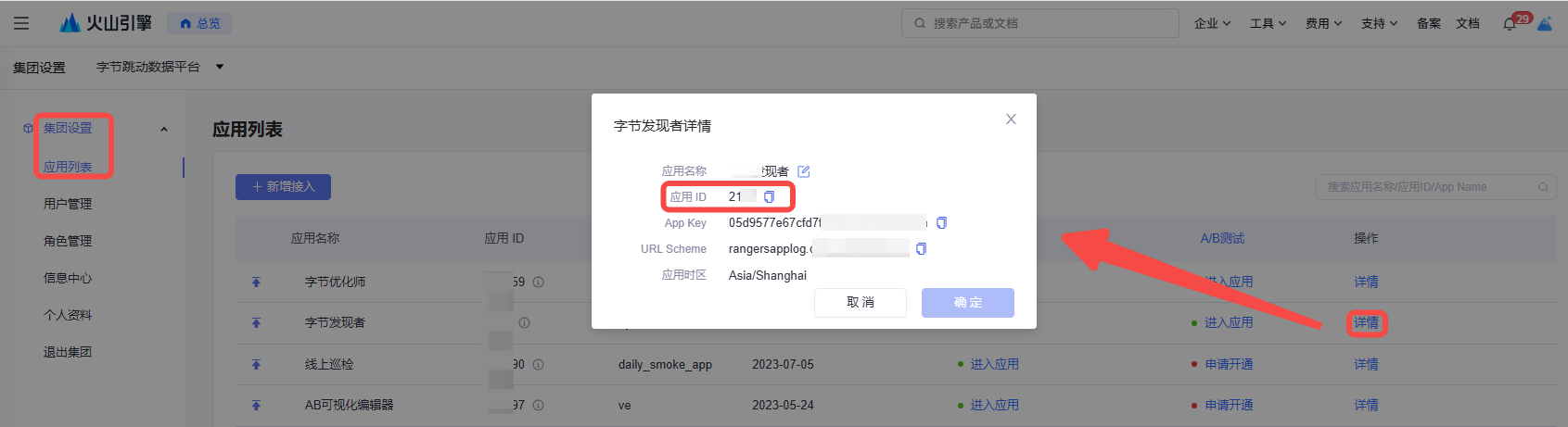Select 用户管理 in the sidebar
This screenshot has width=1568, height=427.
click(68, 204)
